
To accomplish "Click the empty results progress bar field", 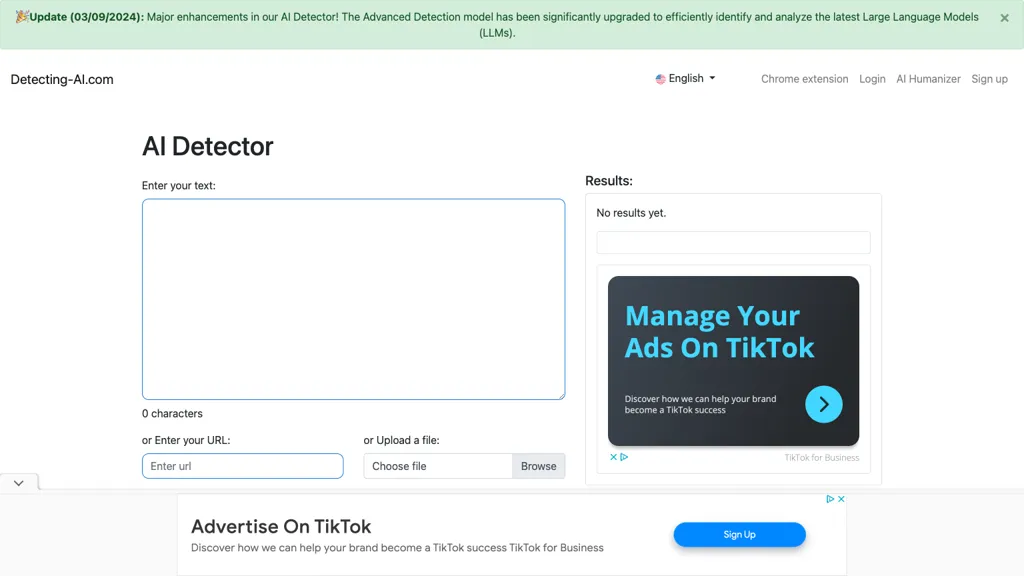I will coord(733,242).
